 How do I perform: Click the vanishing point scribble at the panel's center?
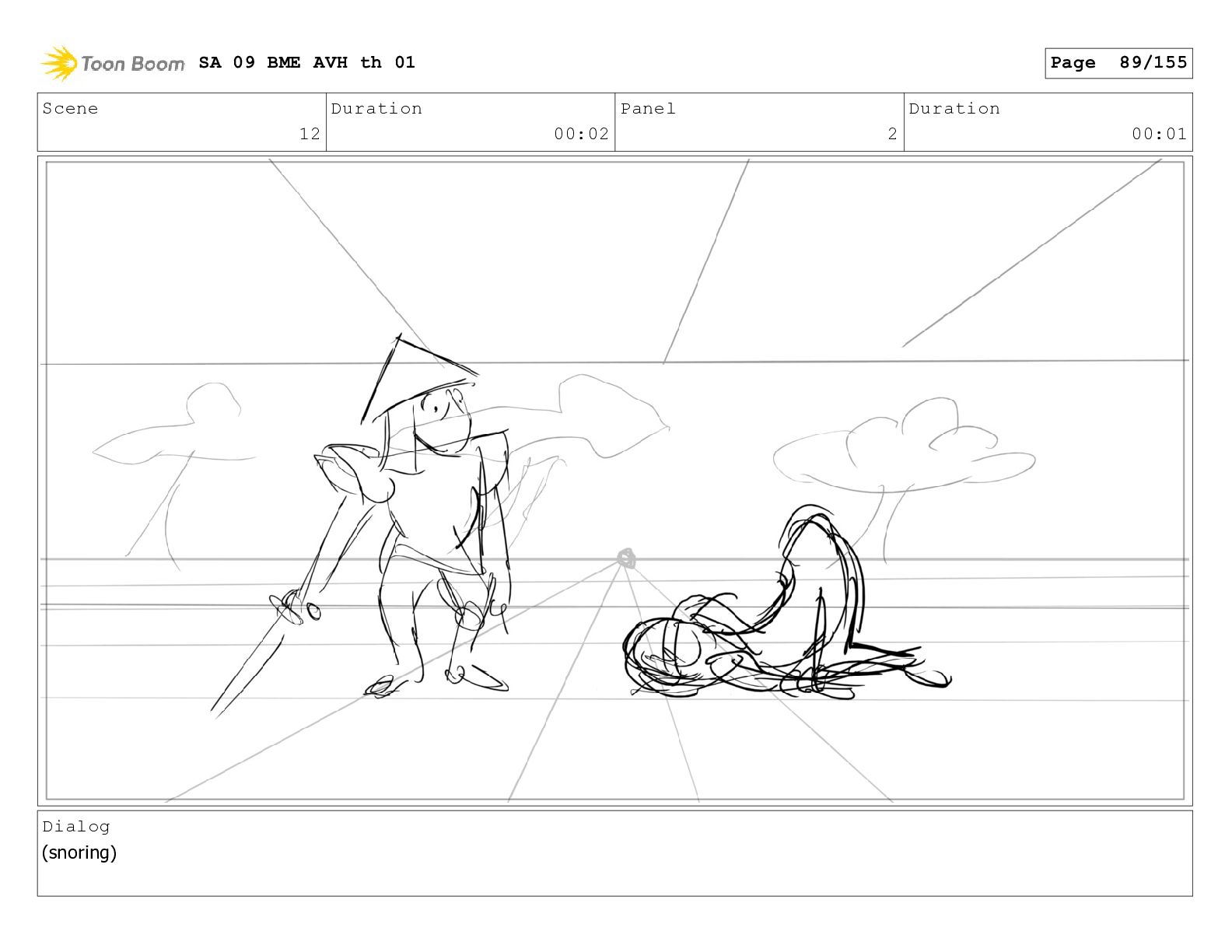[626, 558]
